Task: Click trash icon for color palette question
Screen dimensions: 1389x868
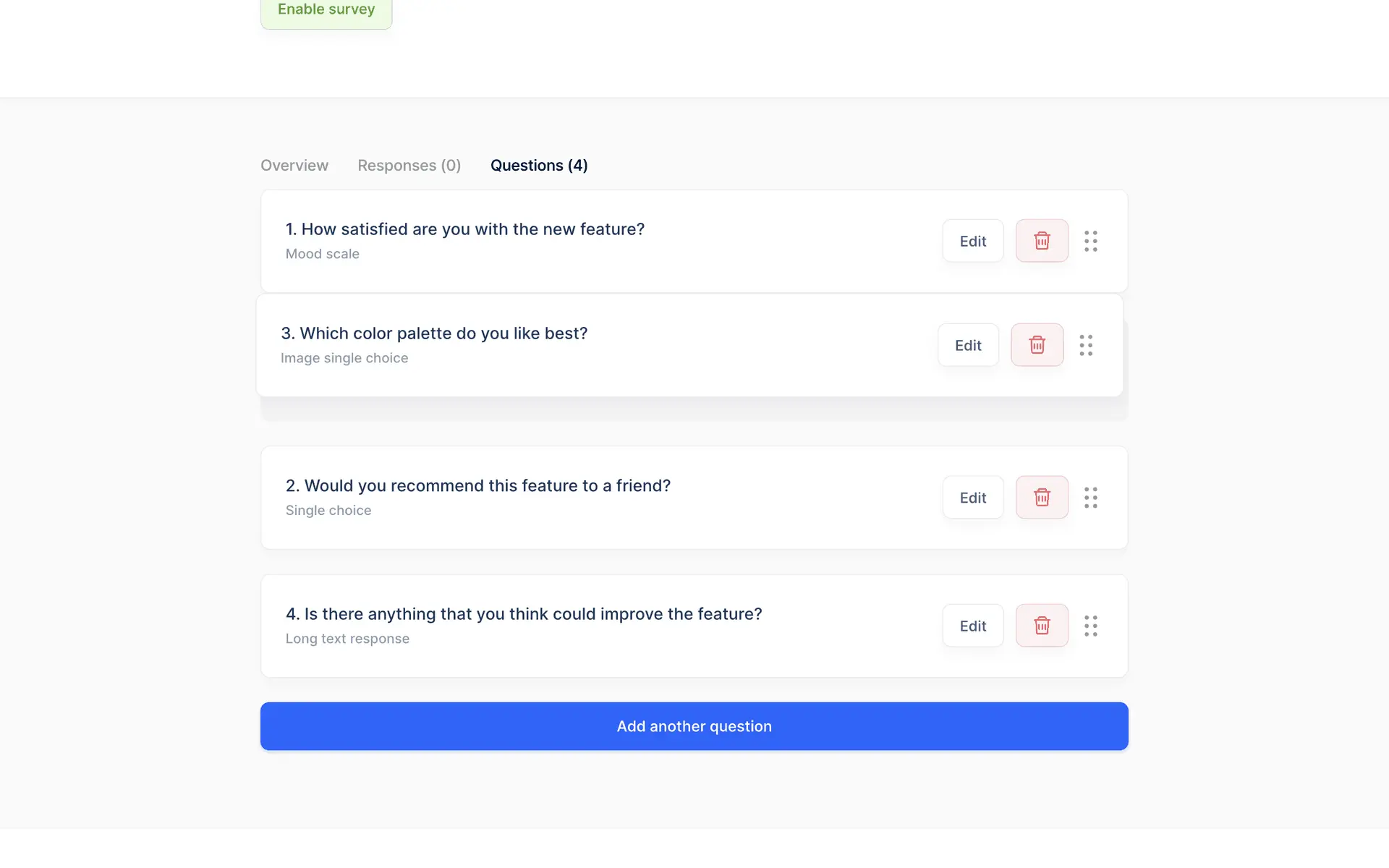Action: point(1037,345)
